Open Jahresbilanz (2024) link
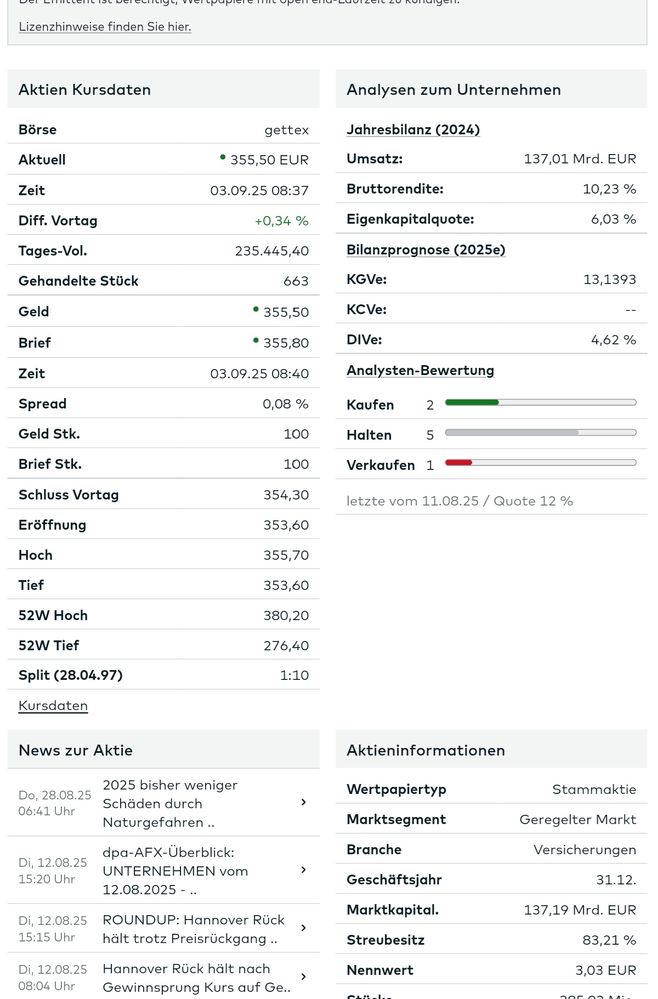 pos(413,129)
